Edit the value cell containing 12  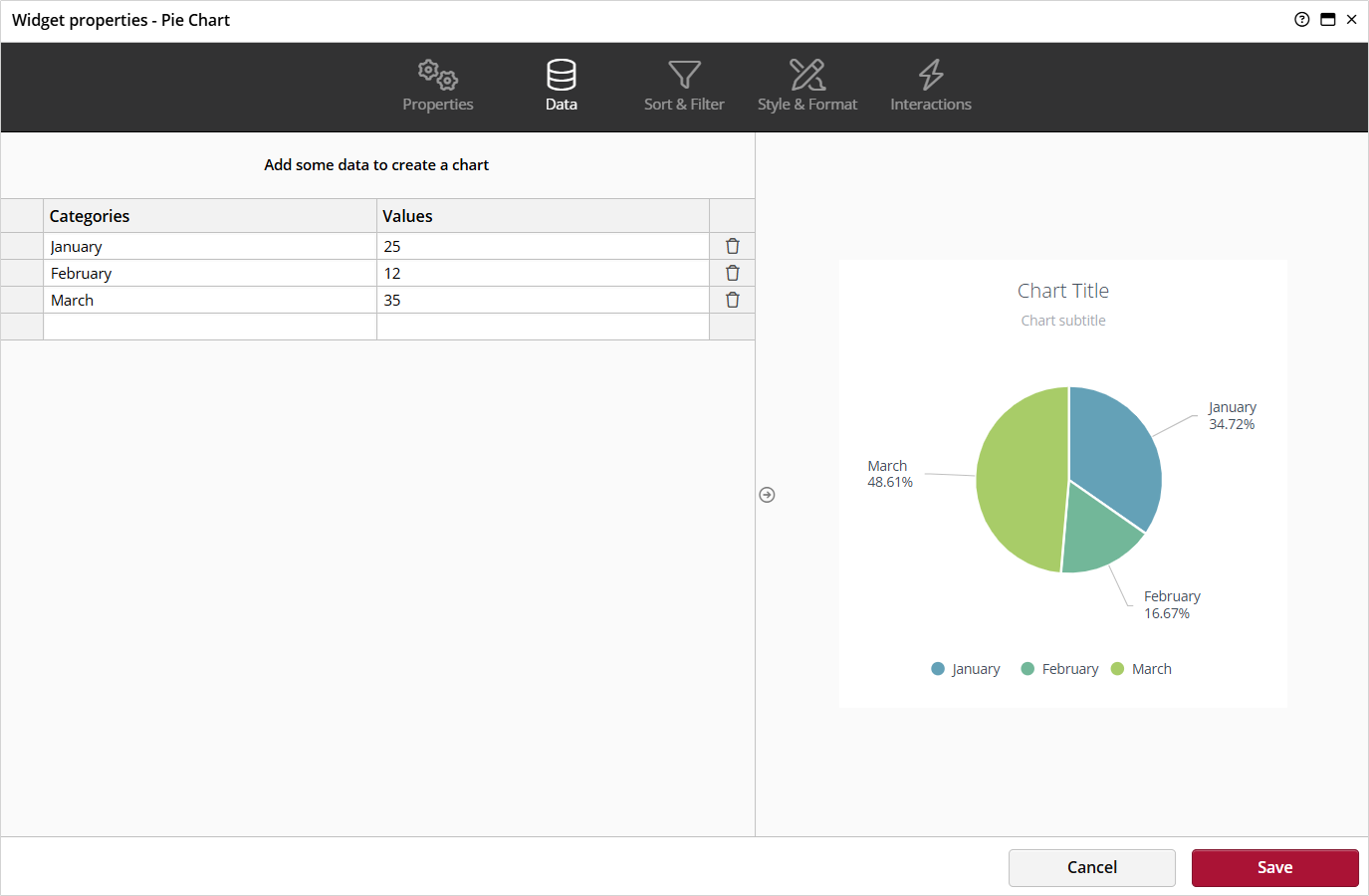pyautogui.click(x=543, y=273)
